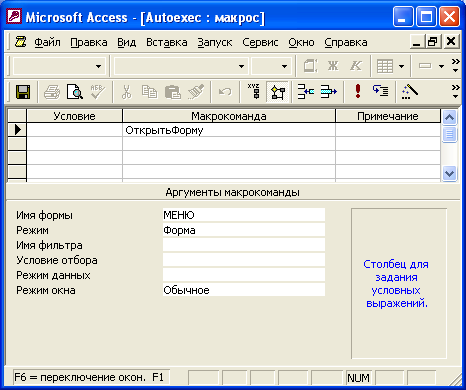Open the font name combo box dropdown
The width and height of the screenshot is (466, 390).
241,66
